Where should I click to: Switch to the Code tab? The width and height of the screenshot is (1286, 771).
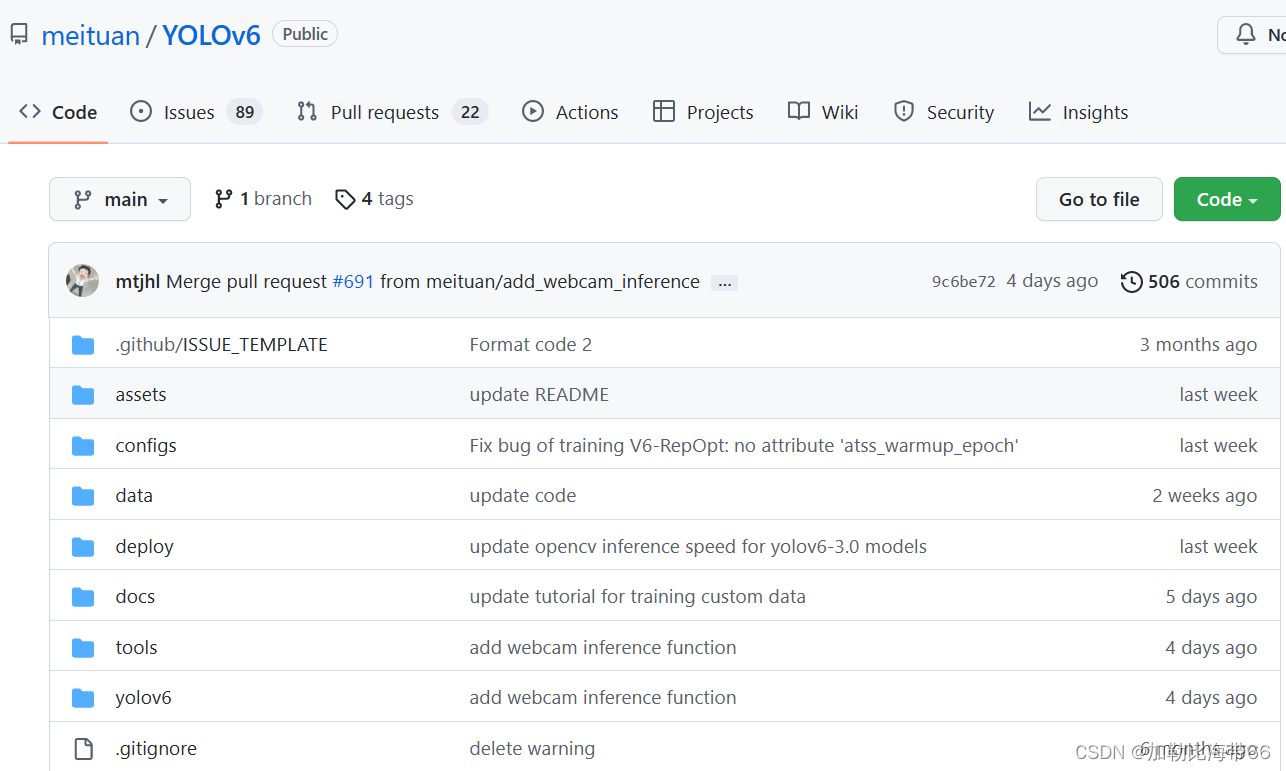(x=58, y=112)
